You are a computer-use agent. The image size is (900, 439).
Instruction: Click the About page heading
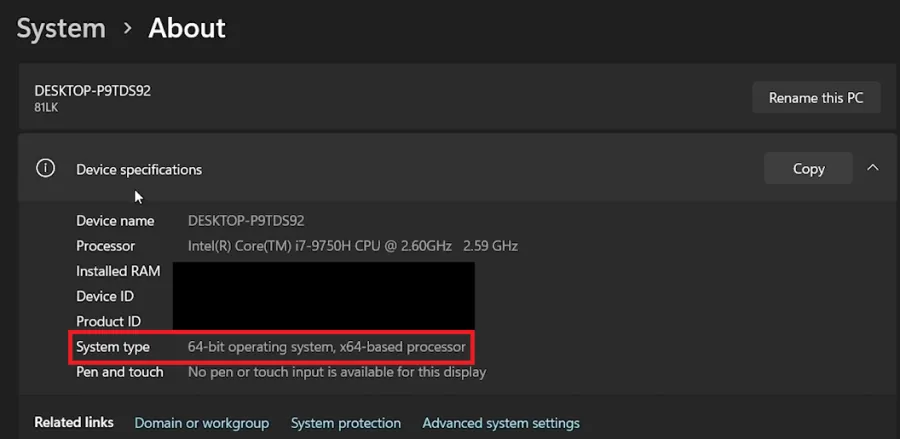tap(187, 28)
